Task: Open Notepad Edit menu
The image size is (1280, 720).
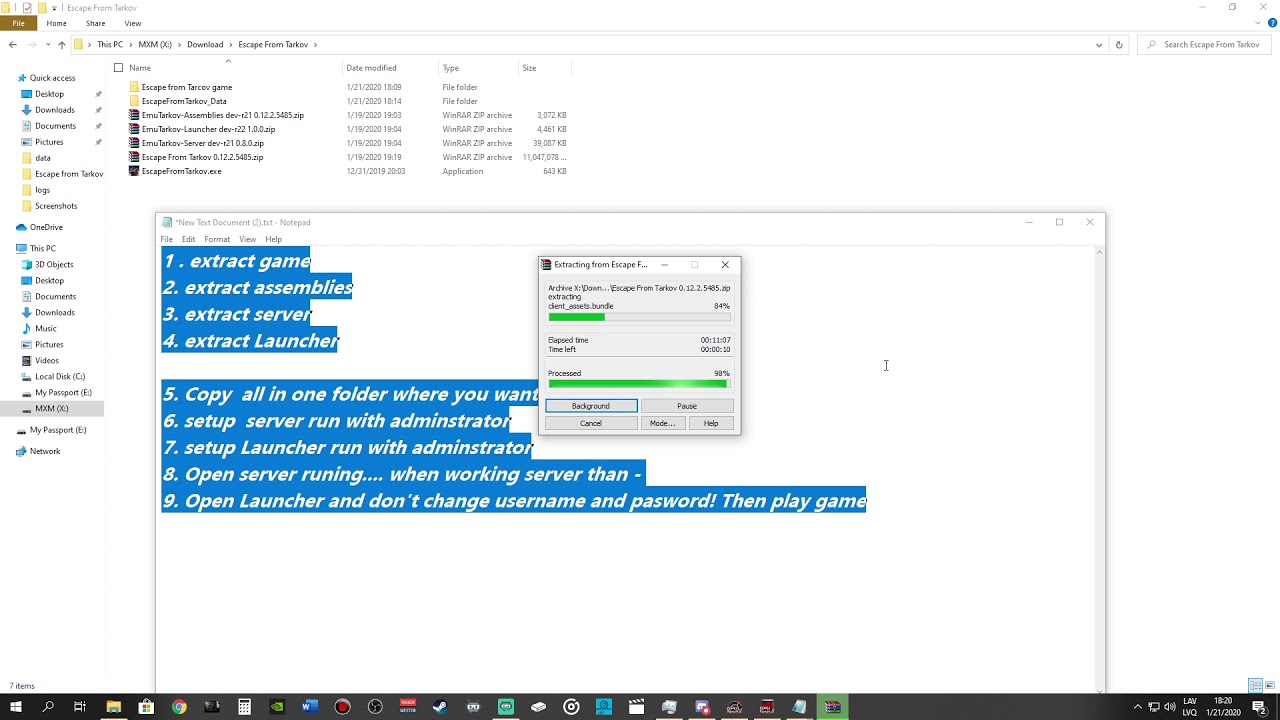Action: pyautogui.click(x=188, y=239)
